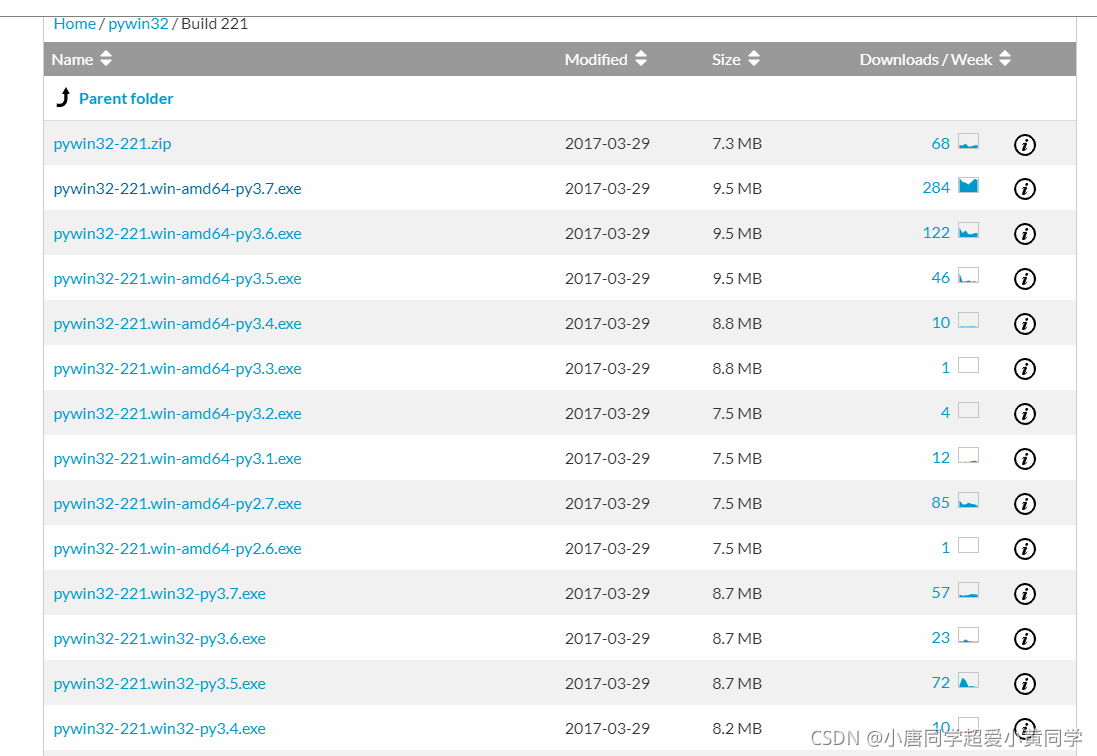Open info icon for win-amd64-py3.4.exe row

pyautogui.click(x=1024, y=324)
